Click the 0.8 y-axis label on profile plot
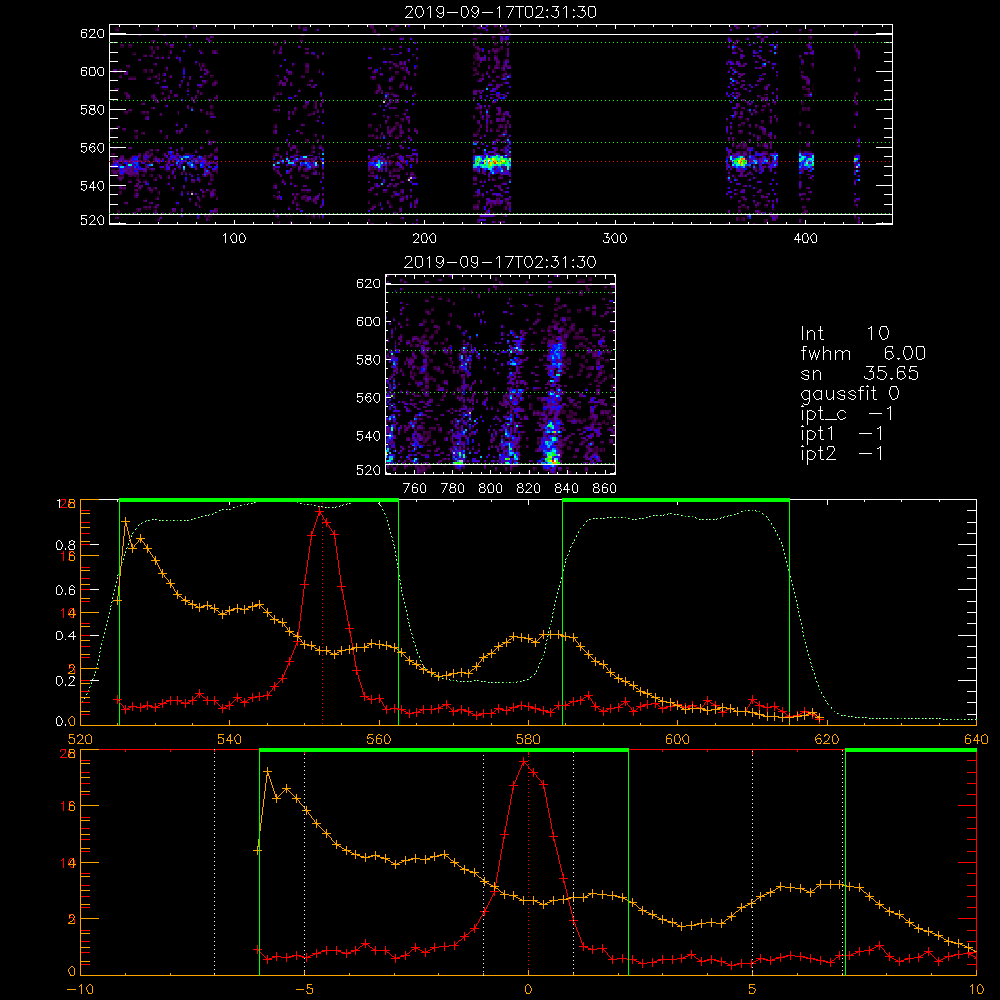The height and width of the screenshot is (1000, 1000). pyautogui.click(x=65, y=545)
